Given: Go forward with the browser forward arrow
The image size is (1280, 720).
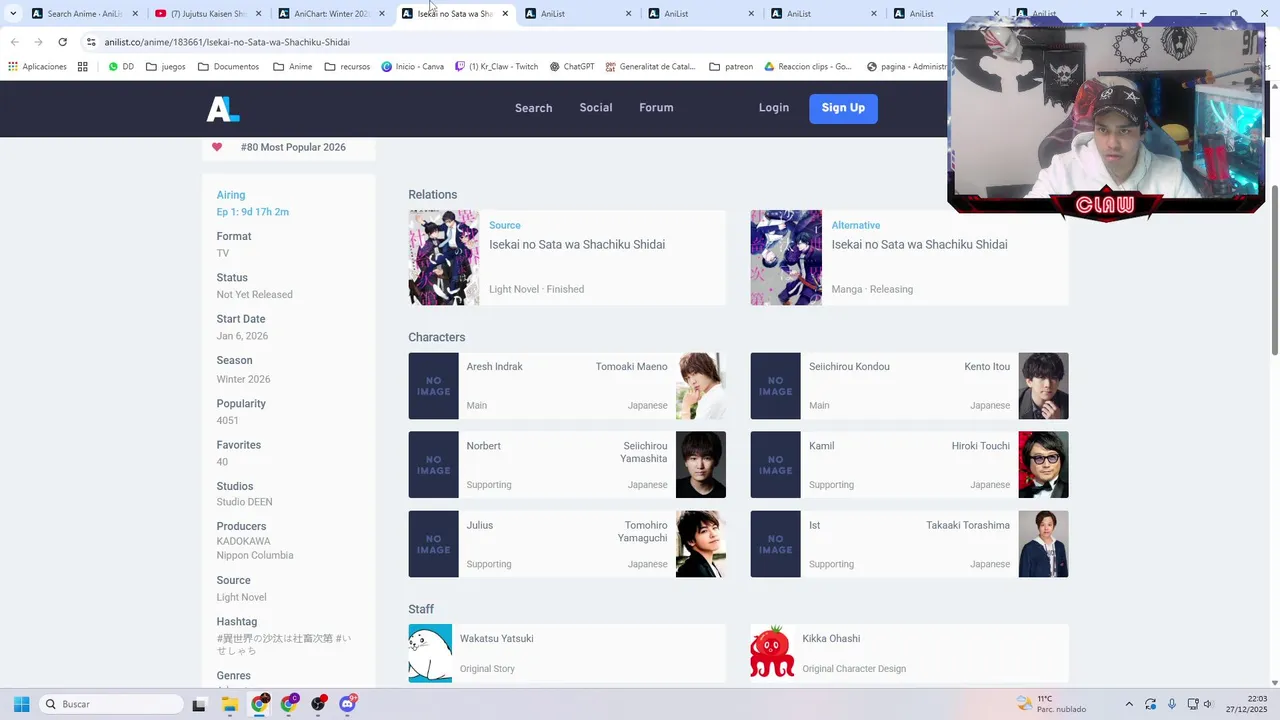Looking at the screenshot, I should (38, 42).
